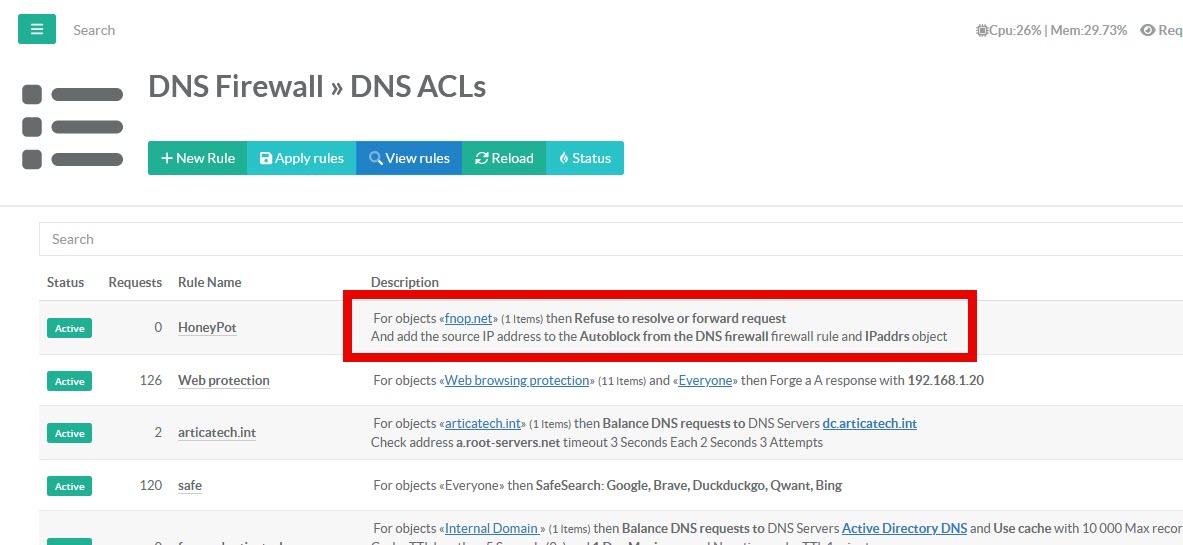
Task: Toggle Active badge for articatech.int rule
Action: coord(69,433)
